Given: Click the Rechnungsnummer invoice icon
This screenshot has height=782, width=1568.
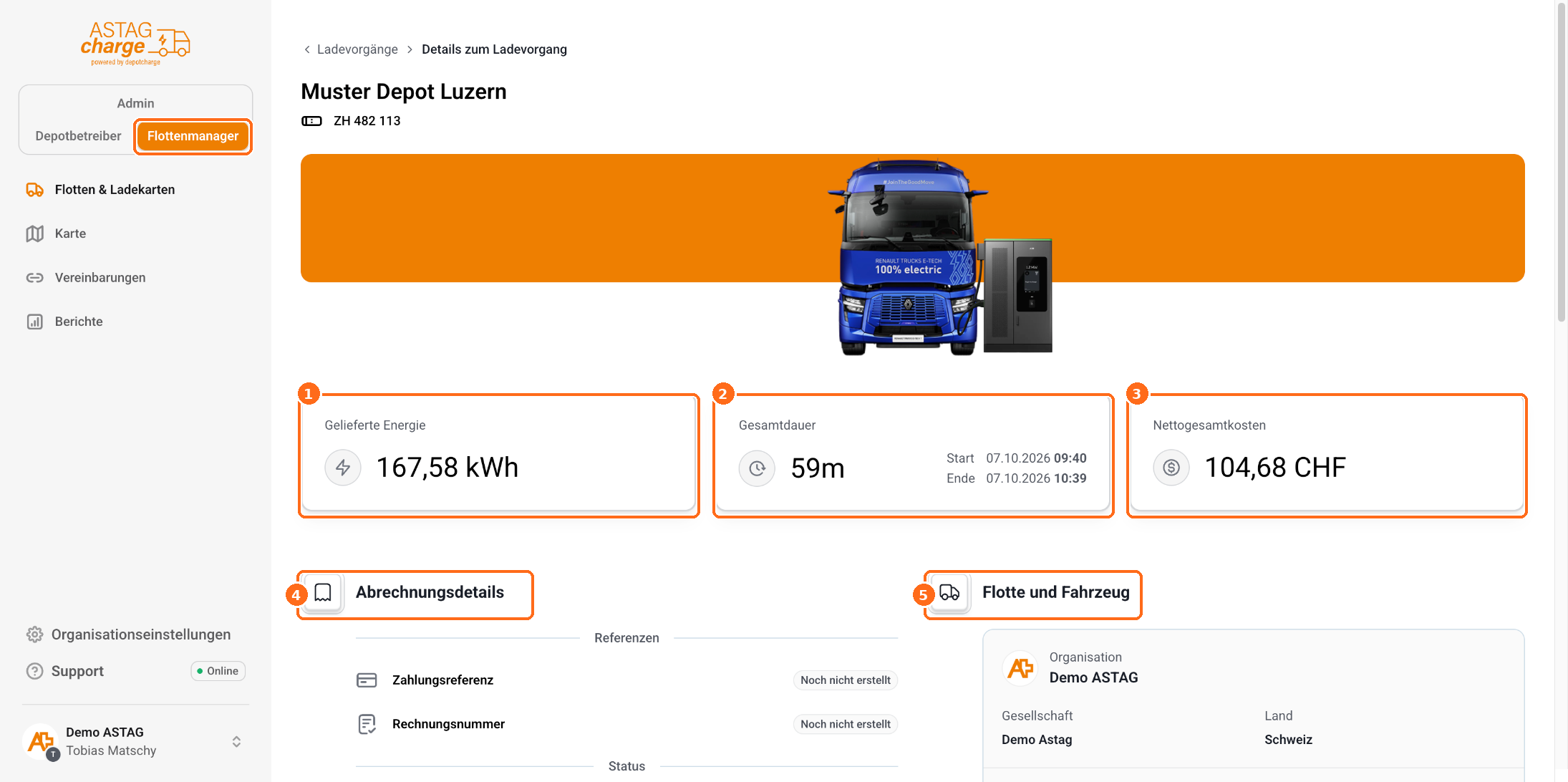Looking at the screenshot, I should [367, 724].
